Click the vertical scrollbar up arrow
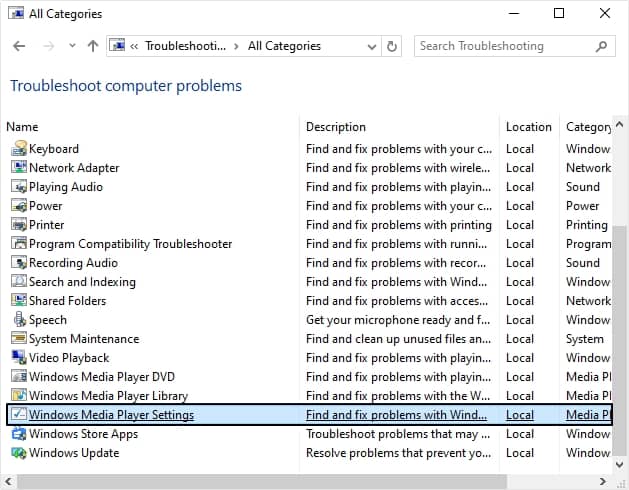 [x=620, y=125]
